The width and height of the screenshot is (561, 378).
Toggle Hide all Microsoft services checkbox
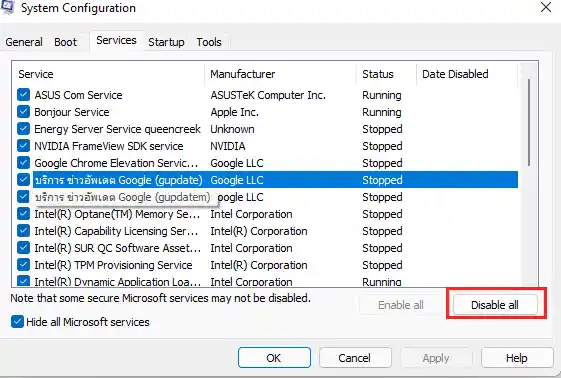point(17,322)
